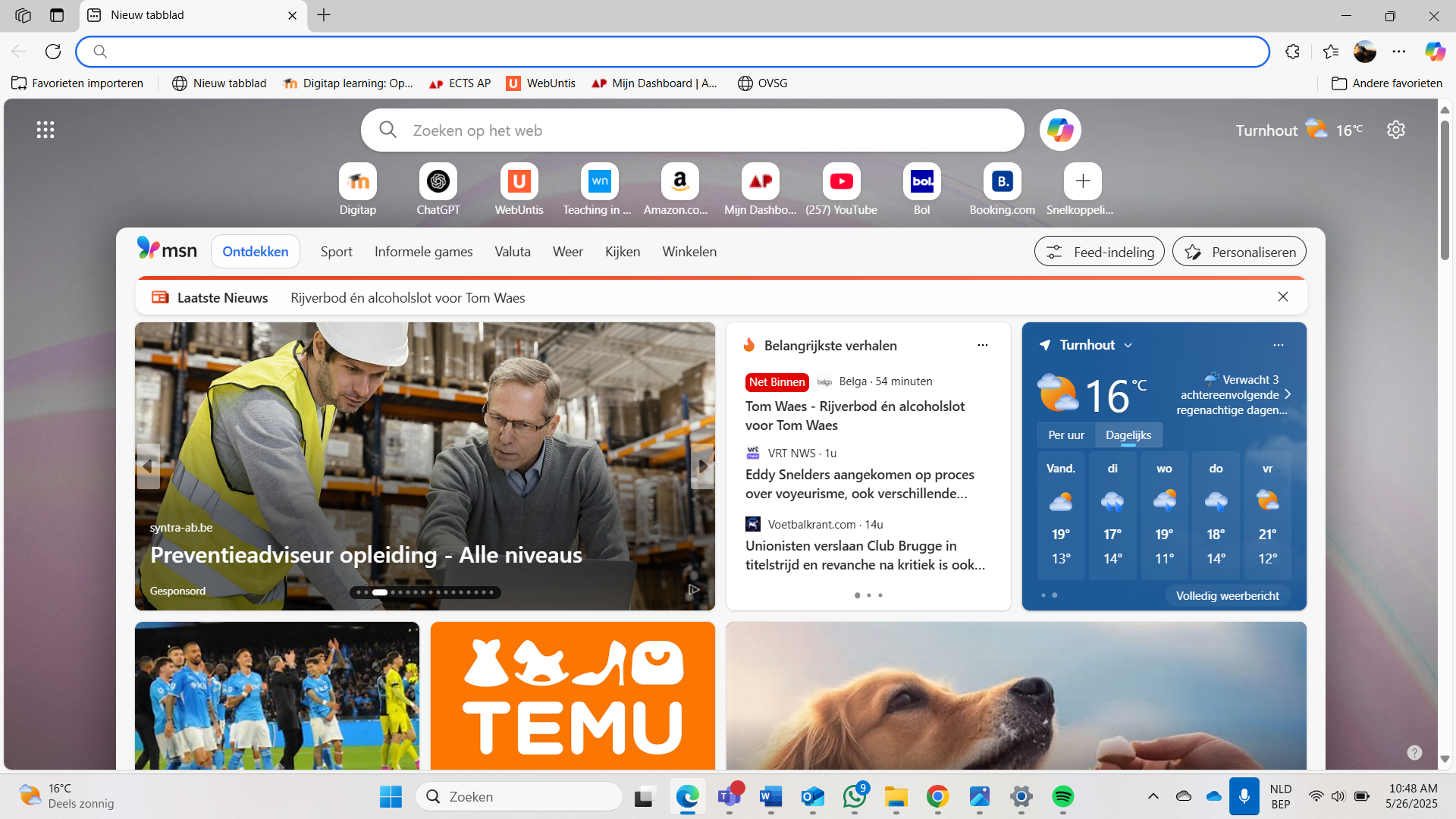This screenshot has height=819, width=1456.
Task: Dismiss the Laatste Nieuws banner
Action: pyautogui.click(x=1283, y=297)
